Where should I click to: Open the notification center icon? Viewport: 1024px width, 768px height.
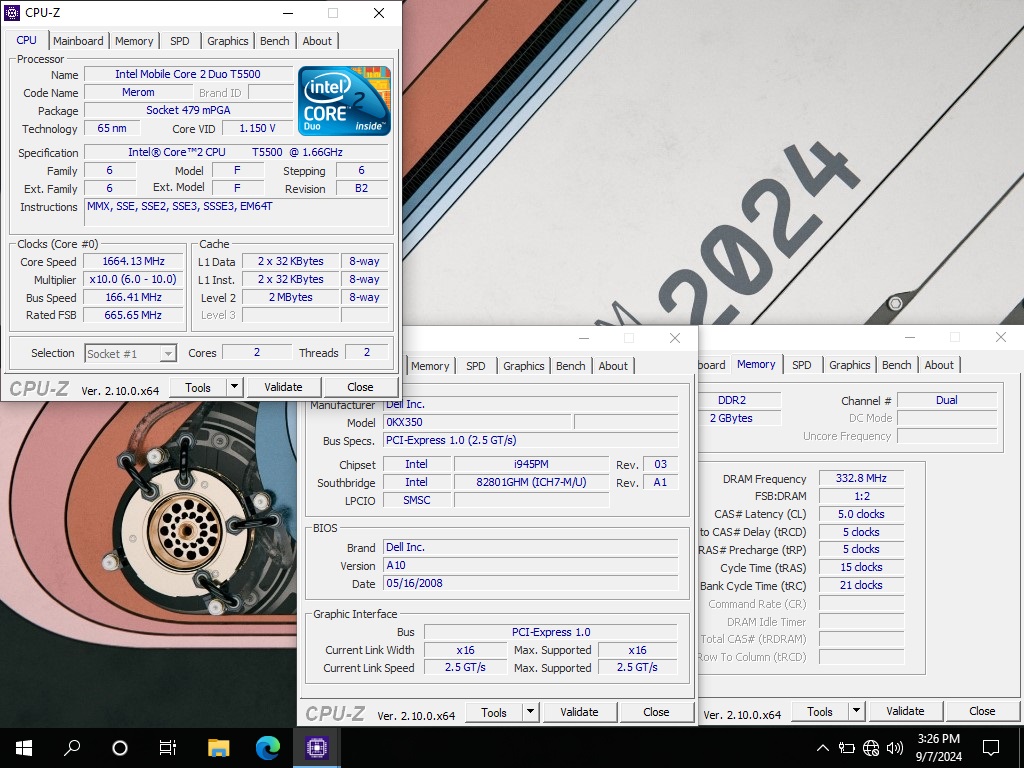point(991,748)
